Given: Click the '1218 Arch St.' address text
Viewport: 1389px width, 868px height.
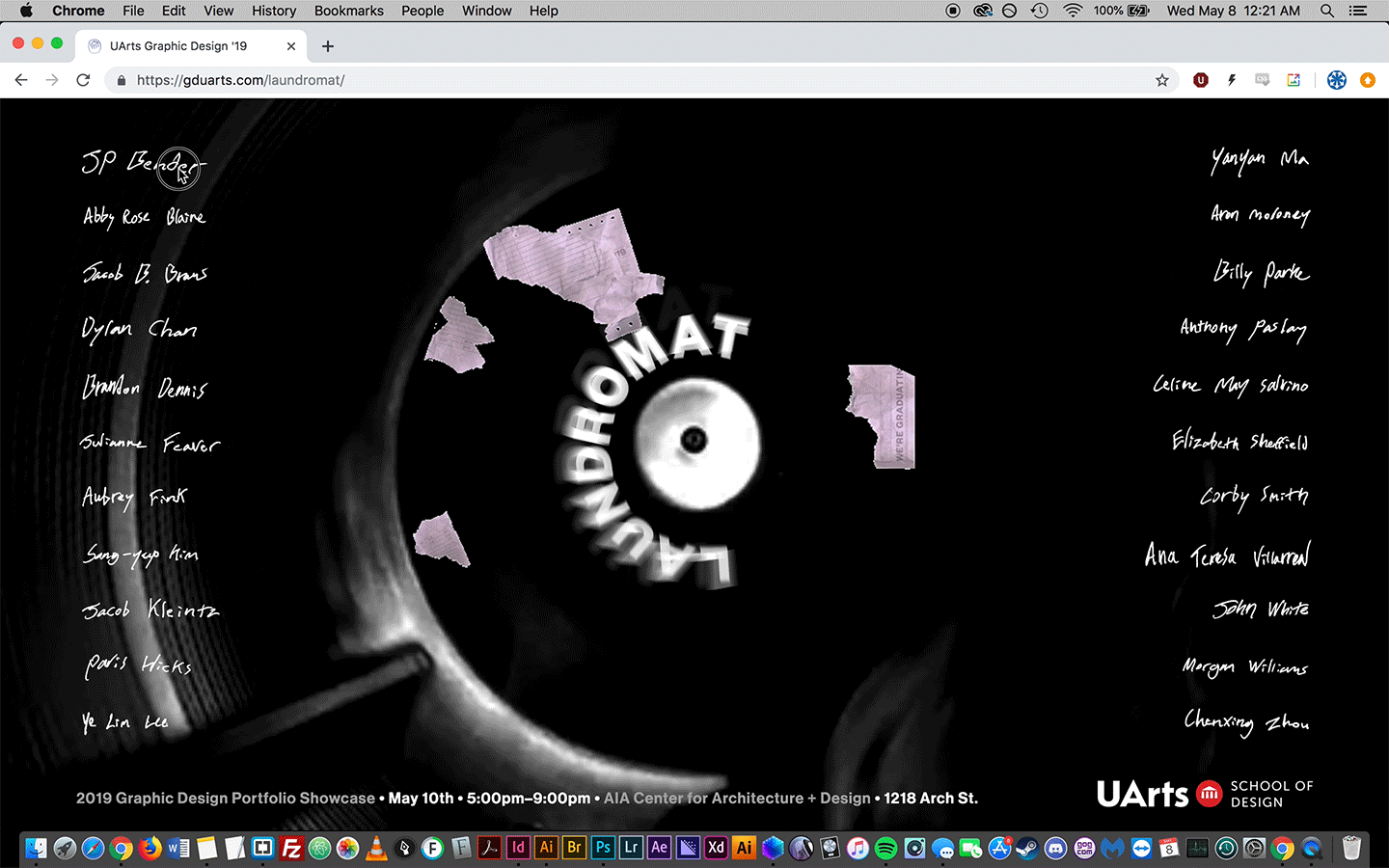Looking at the screenshot, I should [931, 799].
